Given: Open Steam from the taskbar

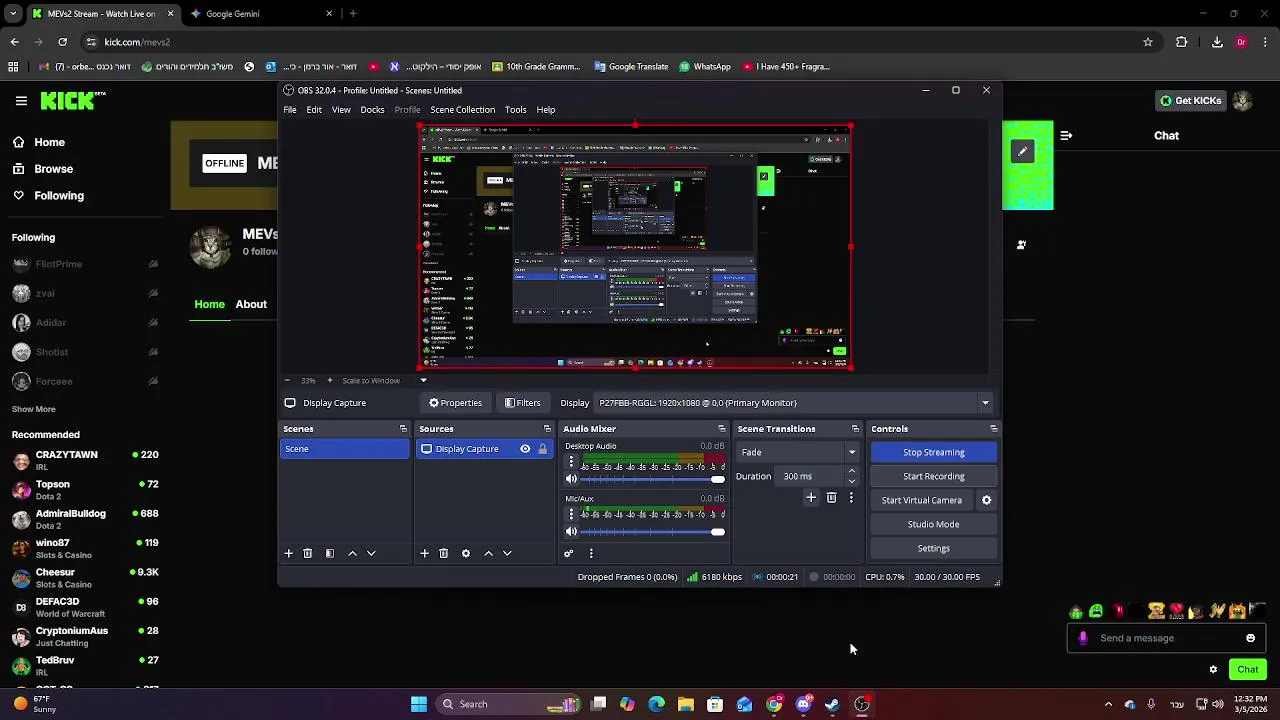Looking at the screenshot, I should [x=832, y=704].
